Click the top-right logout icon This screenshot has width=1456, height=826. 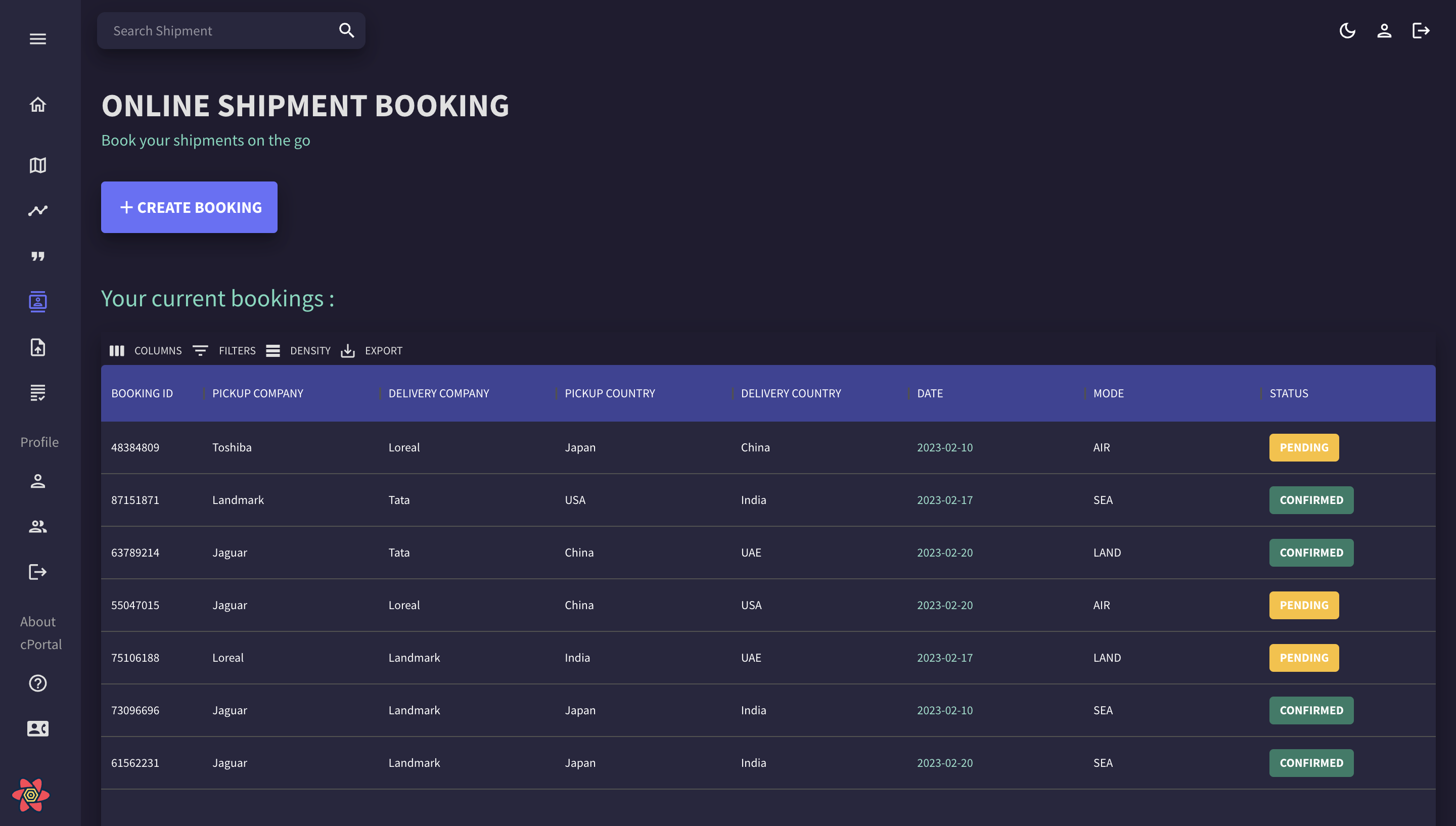(x=1420, y=31)
